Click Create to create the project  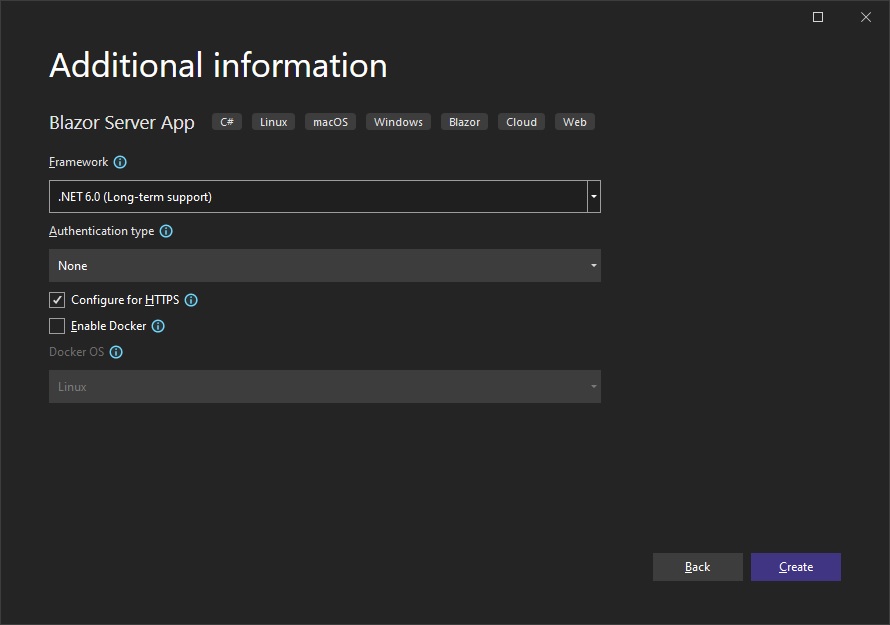tap(795, 567)
